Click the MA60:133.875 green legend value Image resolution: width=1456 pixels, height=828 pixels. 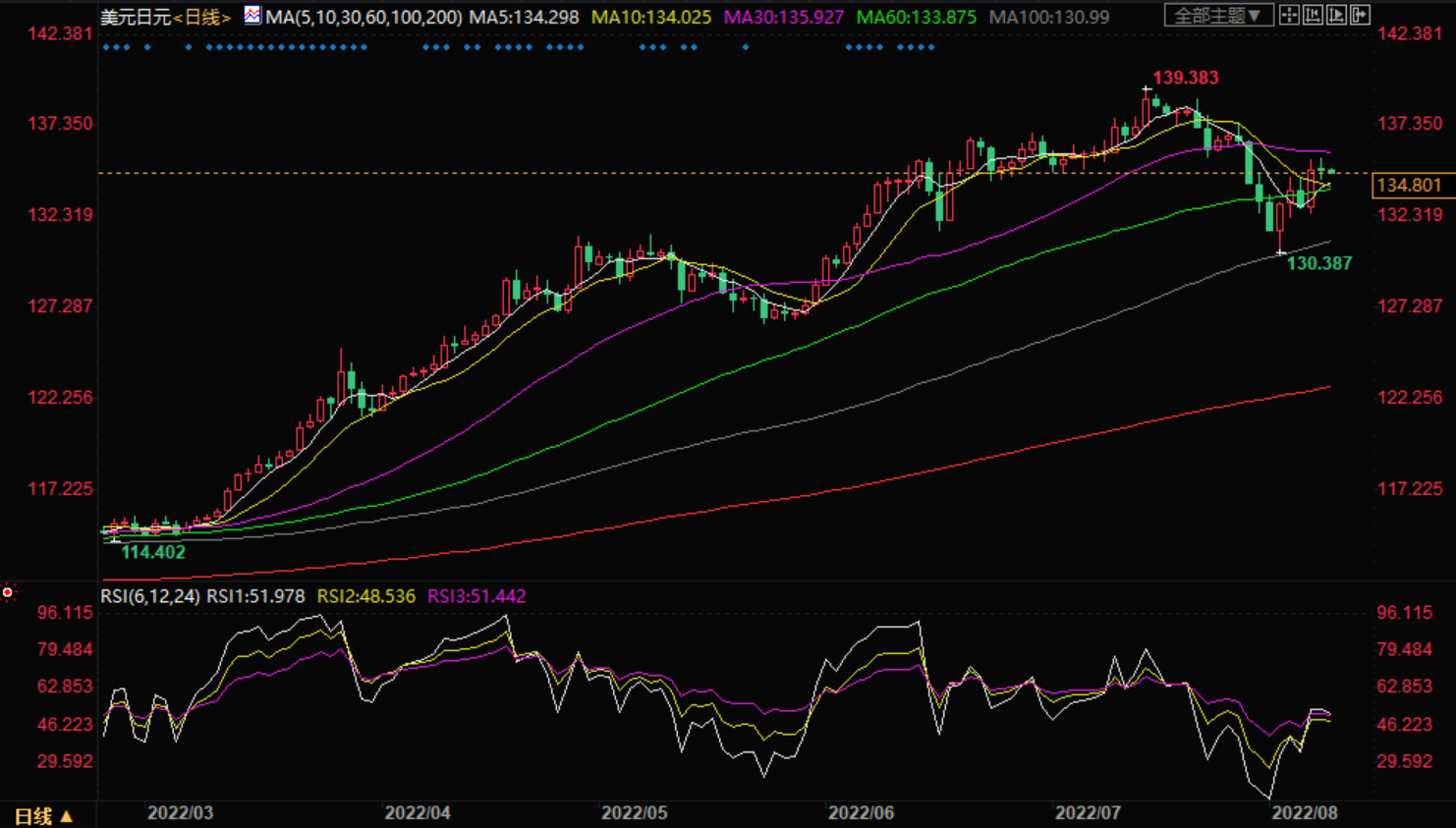pyautogui.click(x=916, y=17)
